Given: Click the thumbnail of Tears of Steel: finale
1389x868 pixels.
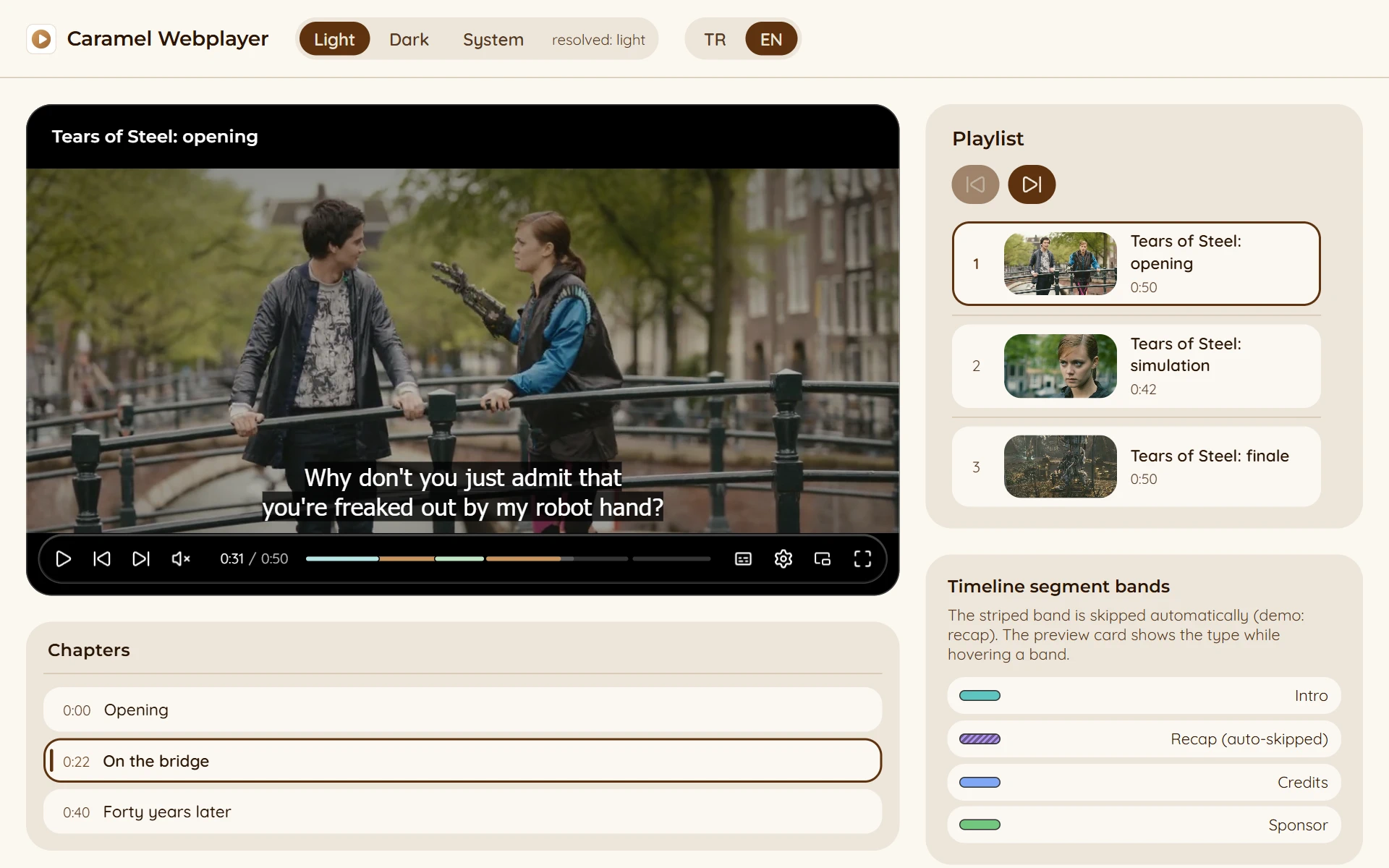Looking at the screenshot, I should click(x=1061, y=467).
